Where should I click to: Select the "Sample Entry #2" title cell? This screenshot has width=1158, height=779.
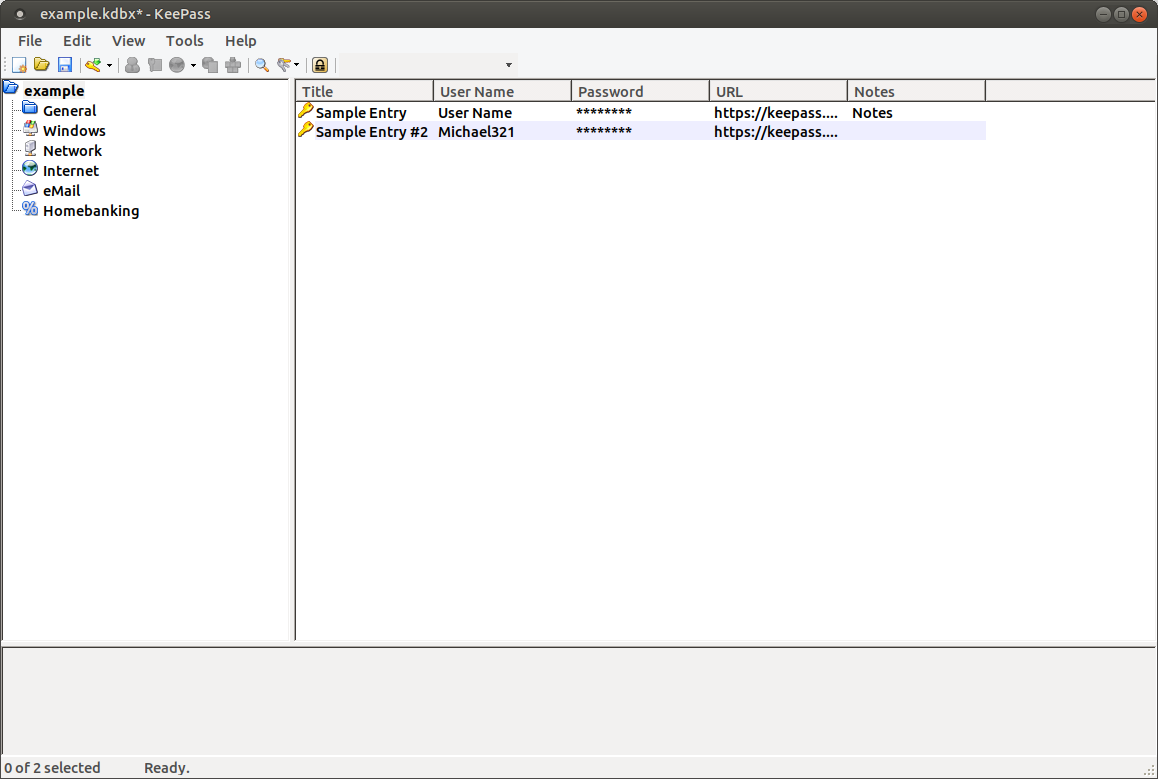371,132
